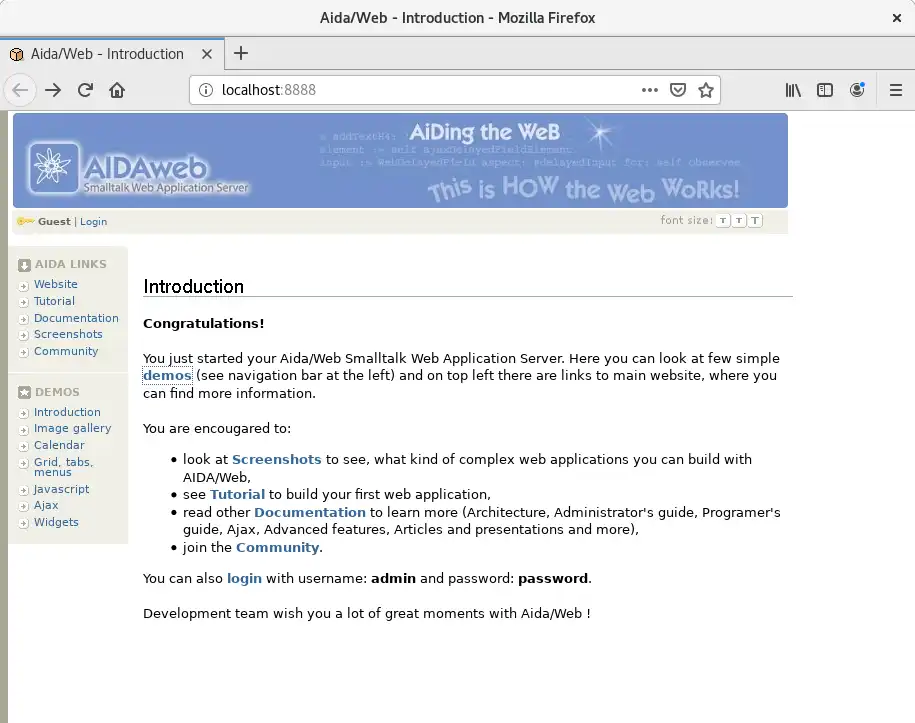Open page actions three-dot menu
This screenshot has width=915, height=723.
649,90
